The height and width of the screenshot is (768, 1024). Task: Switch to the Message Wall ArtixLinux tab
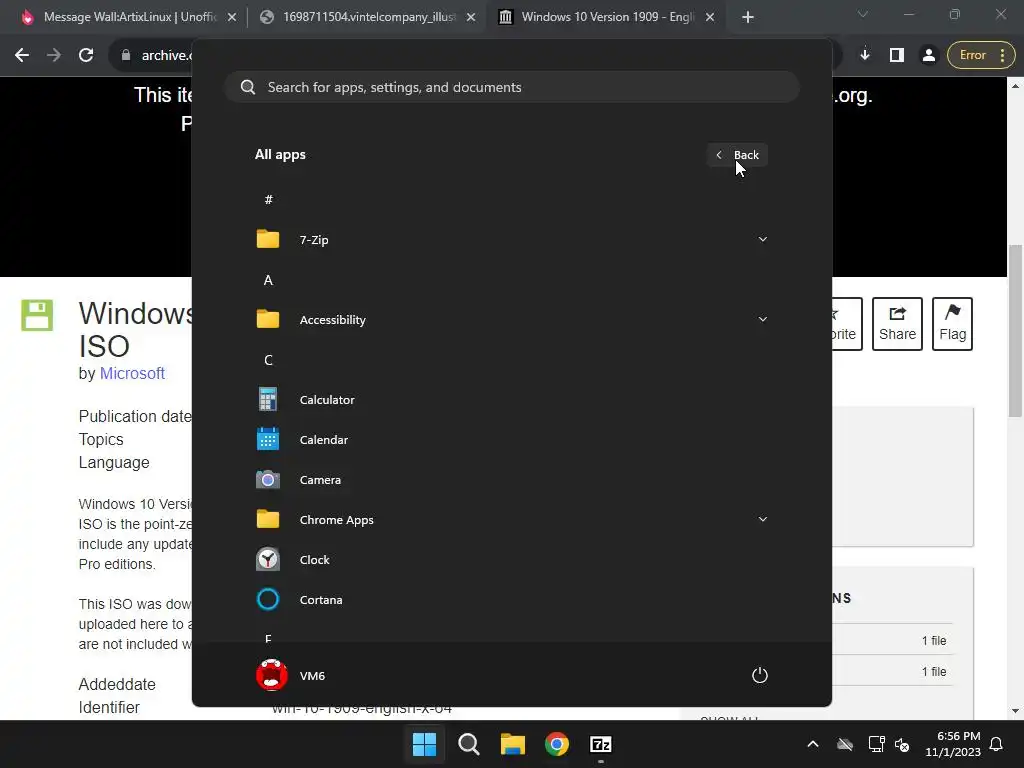coord(128,17)
